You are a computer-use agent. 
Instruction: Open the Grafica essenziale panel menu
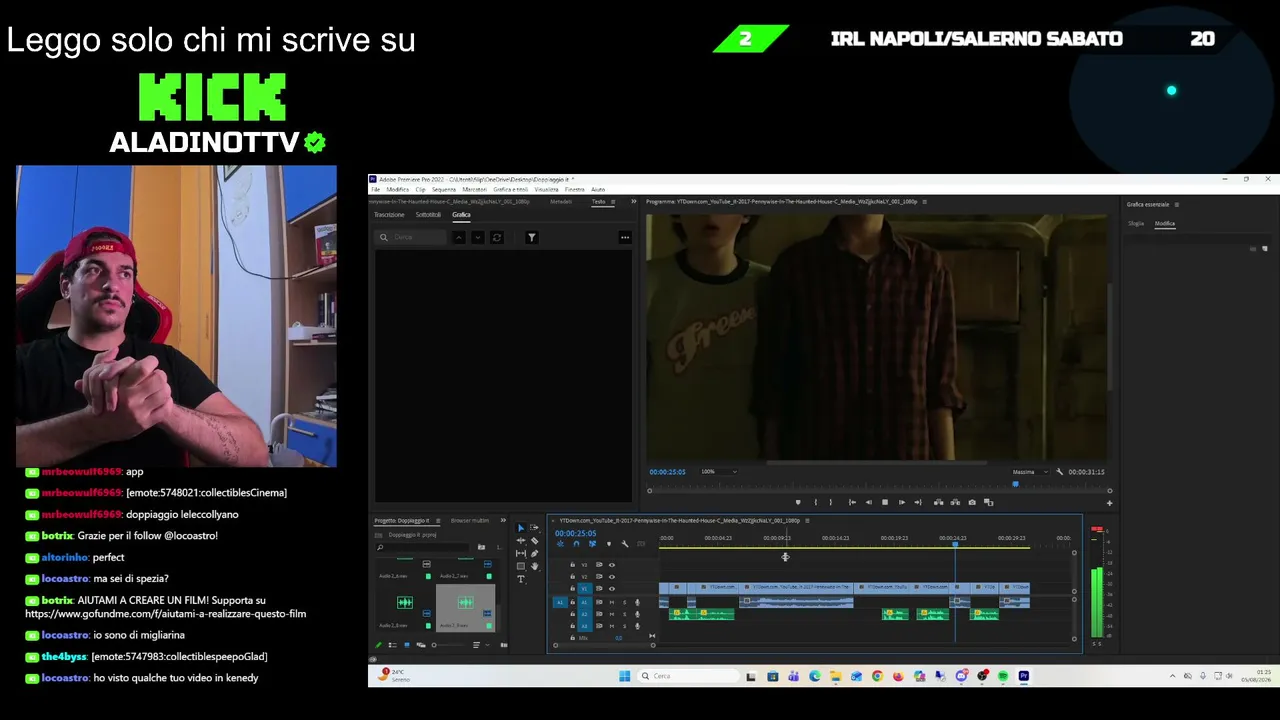(x=1177, y=205)
